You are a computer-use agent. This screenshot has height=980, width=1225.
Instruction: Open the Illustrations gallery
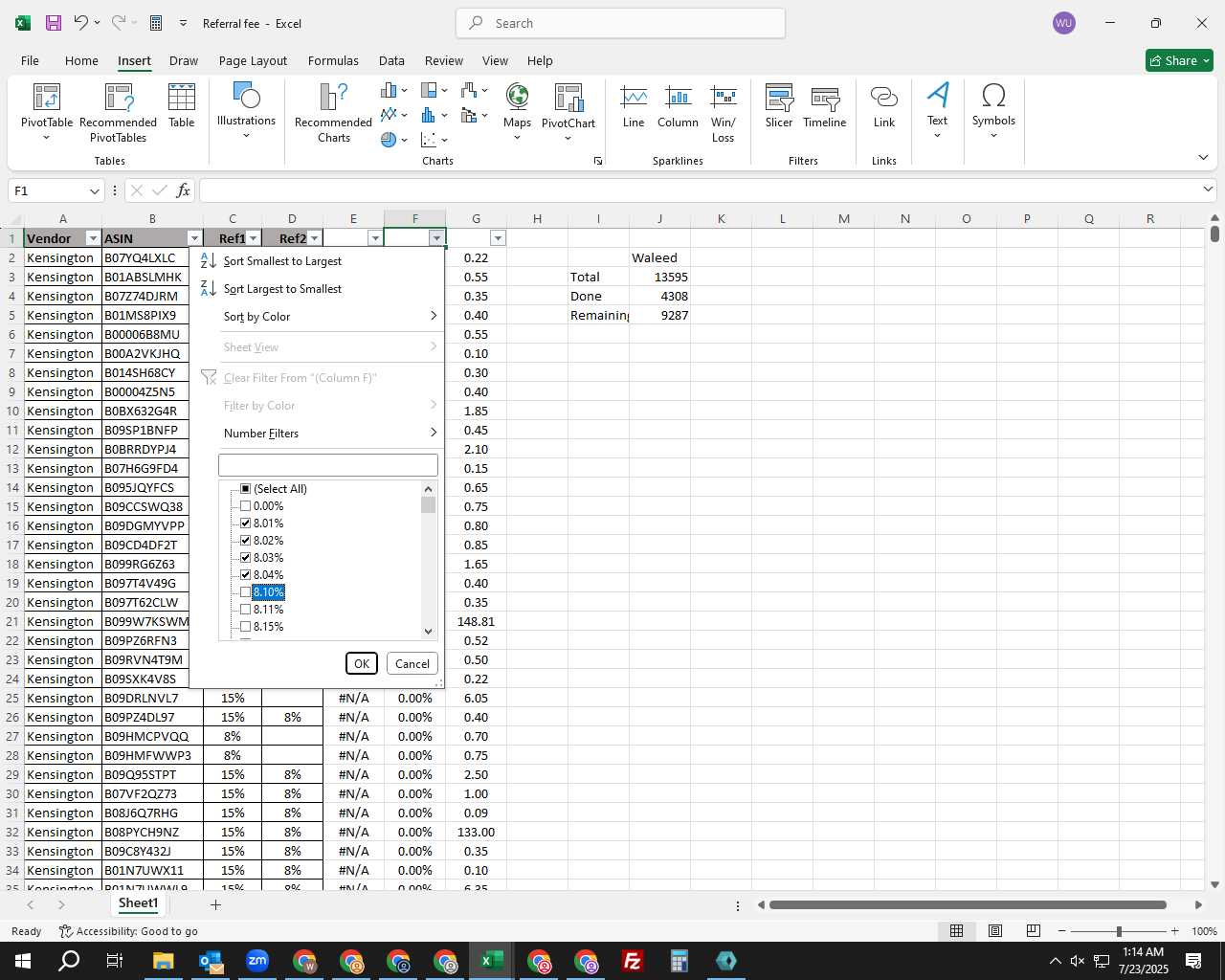[x=246, y=110]
